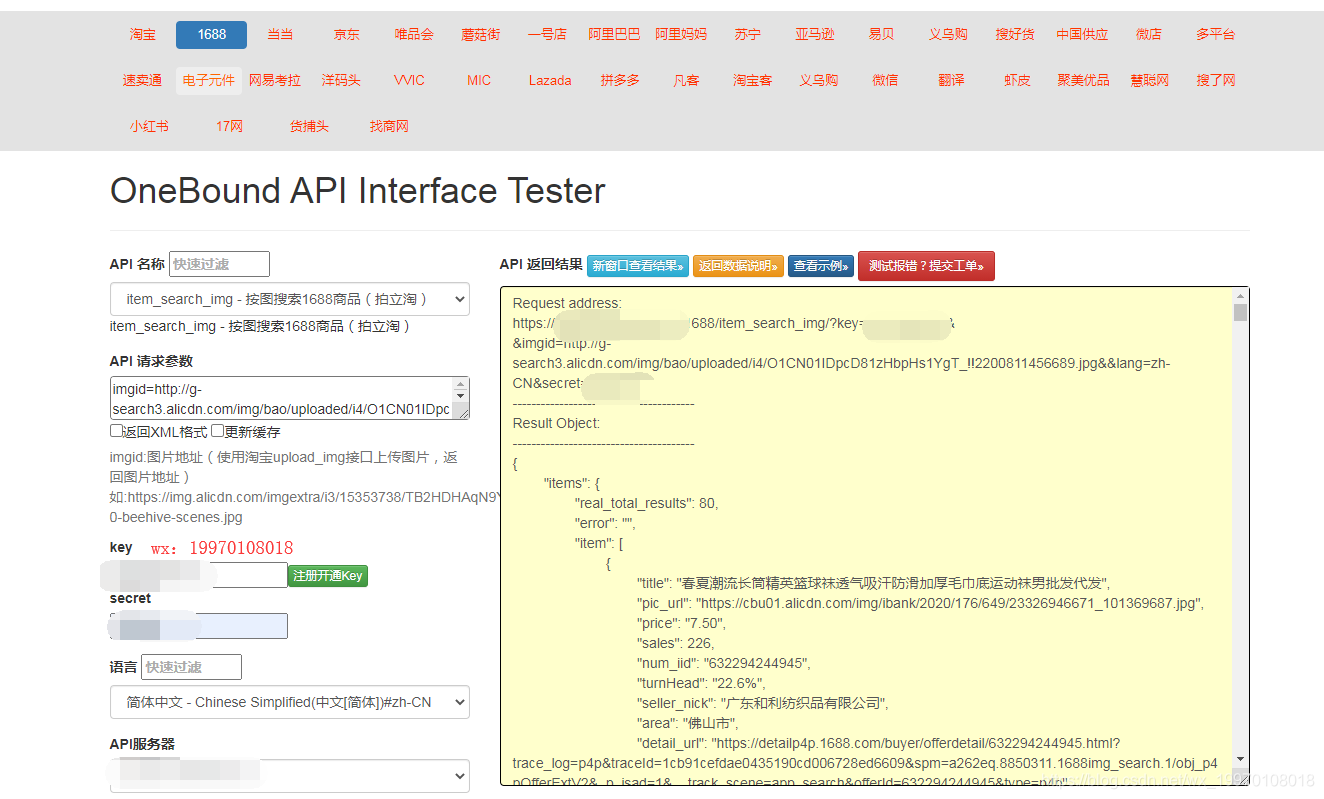Expand the item_search_img API name dropdown

coord(290,299)
